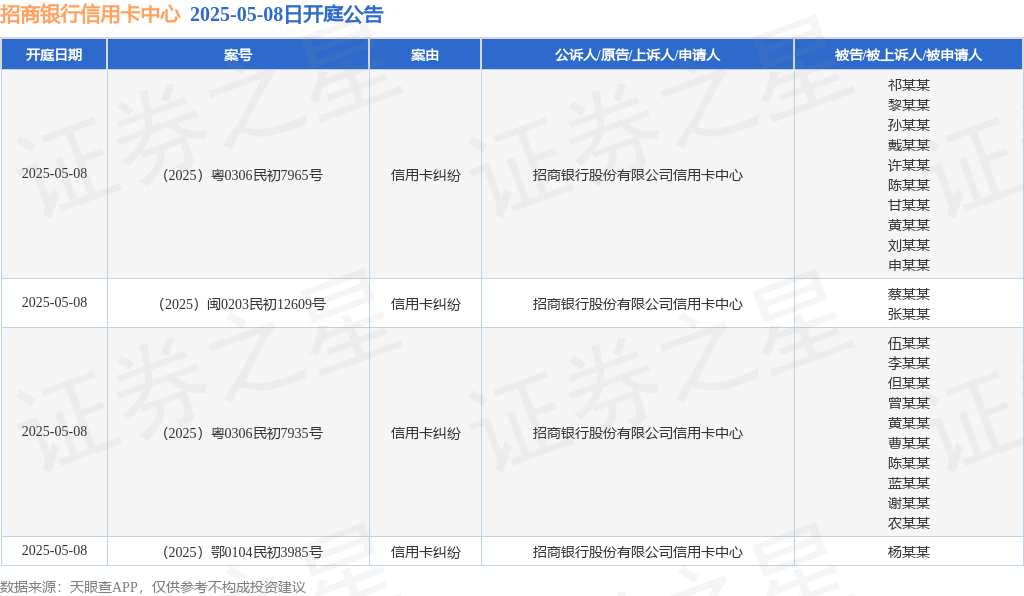Click defendant name '戴某某'
Image resolution: width=1024 pixels, height=596 pixels.
click(908, 145)
